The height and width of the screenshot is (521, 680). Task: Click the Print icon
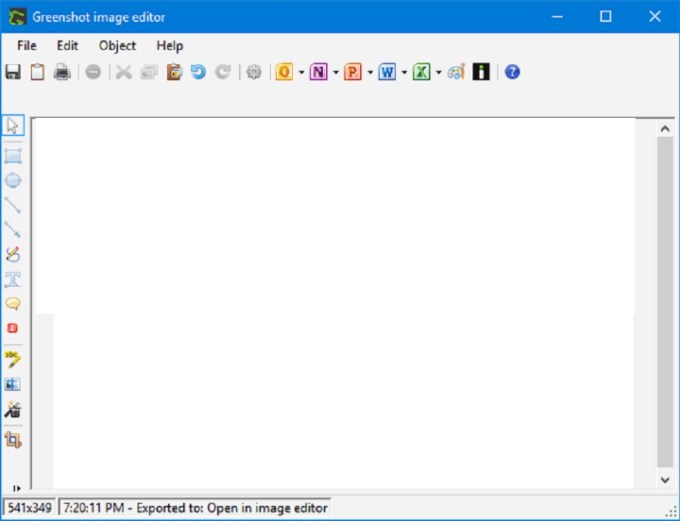pos(62,72)
